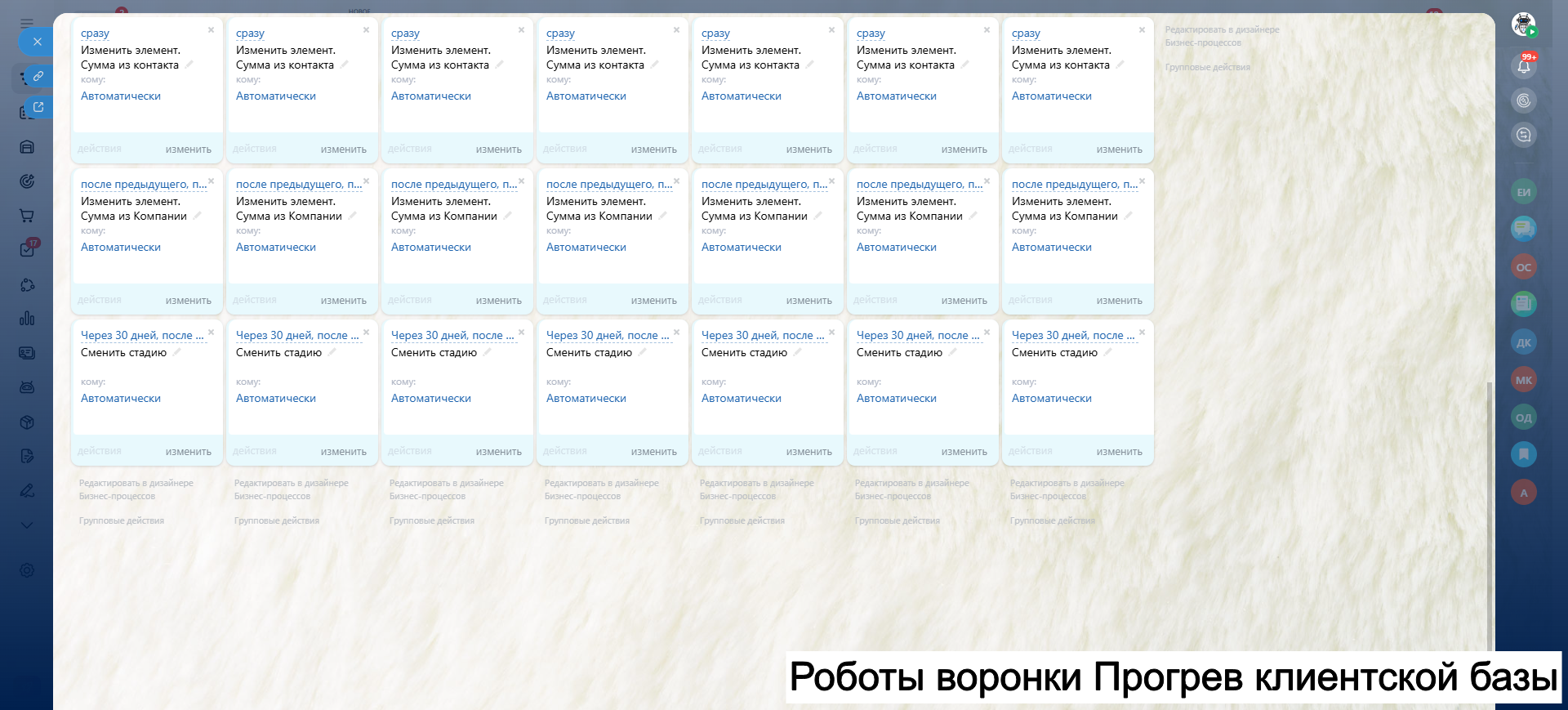Open the robot icon in left sidebar
This screenshot has height=710, width=1568.
(x=27, y=387)
